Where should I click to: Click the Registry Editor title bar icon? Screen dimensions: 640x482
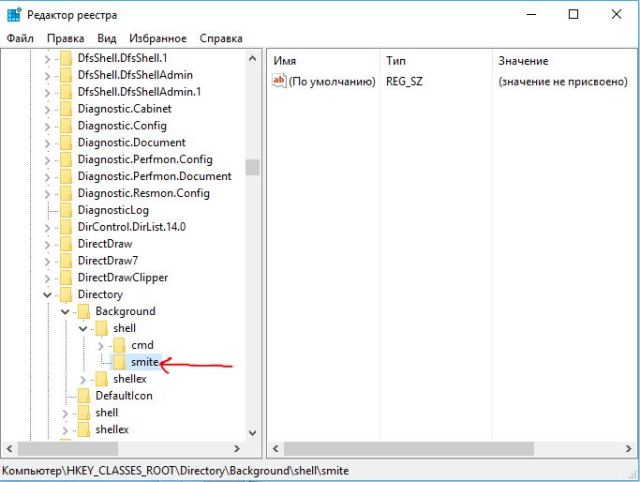click(14, 14)
